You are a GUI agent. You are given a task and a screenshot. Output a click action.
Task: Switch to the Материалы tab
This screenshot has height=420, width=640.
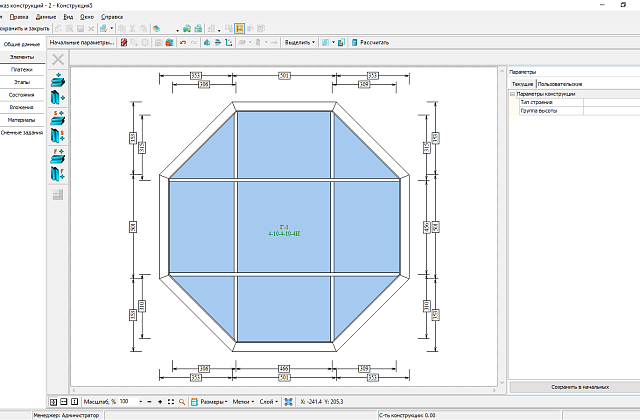click(22, 120)
